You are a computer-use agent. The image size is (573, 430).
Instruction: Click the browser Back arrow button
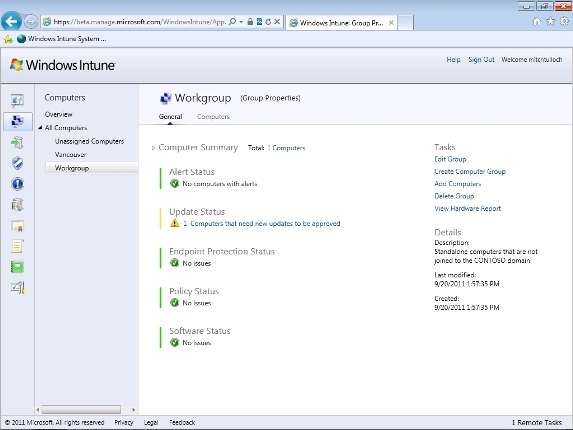point(11,21)
